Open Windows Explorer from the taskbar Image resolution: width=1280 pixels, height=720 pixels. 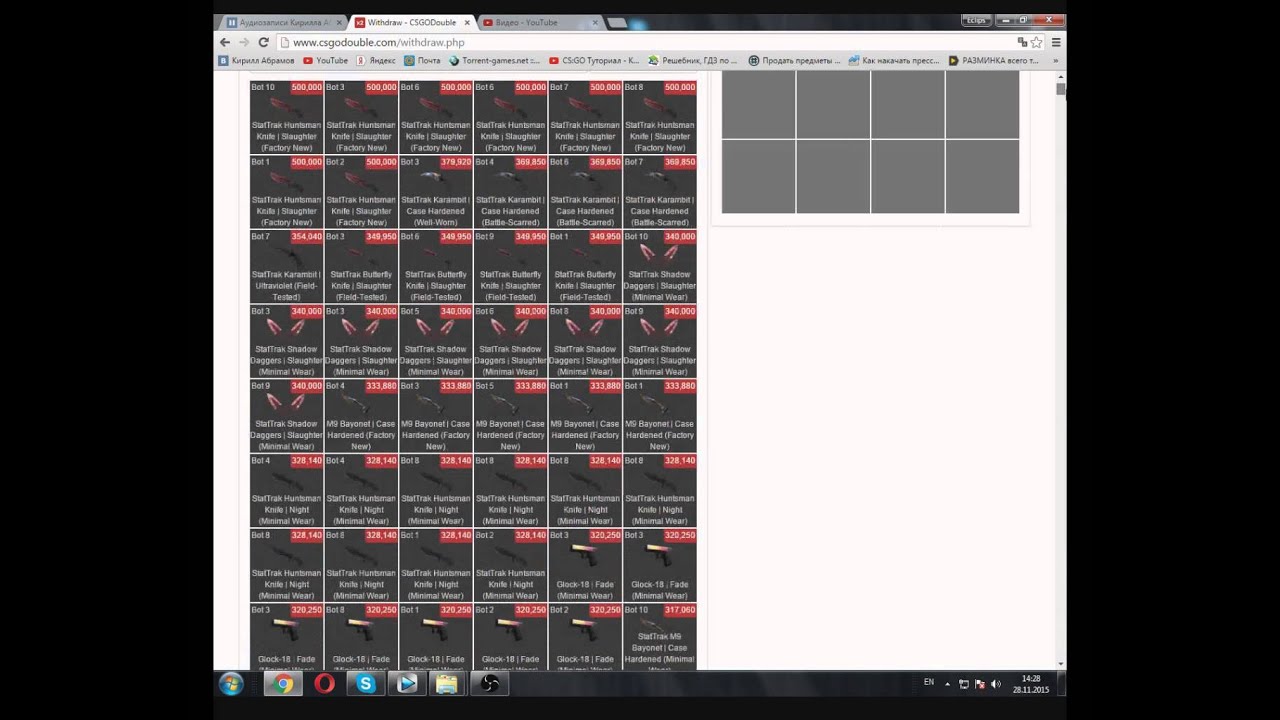coord(446,684)
